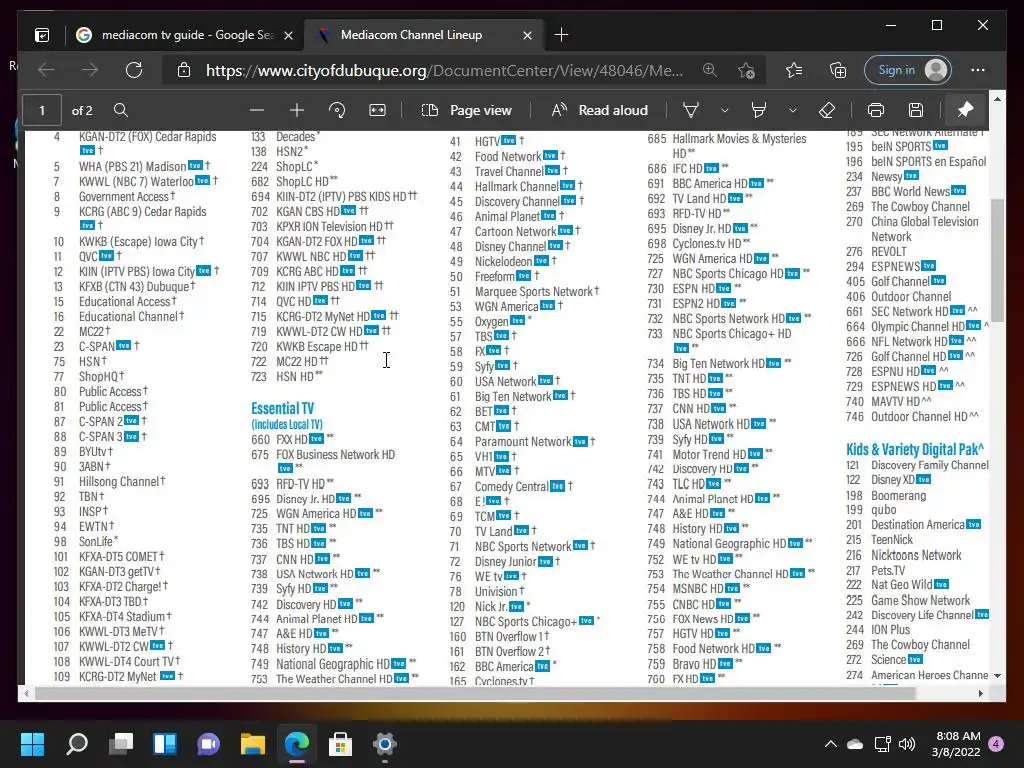Open browser Settings and more menu
This screenshot has height=768, width=1024.
pyautogui.click(x=978, y=70)
